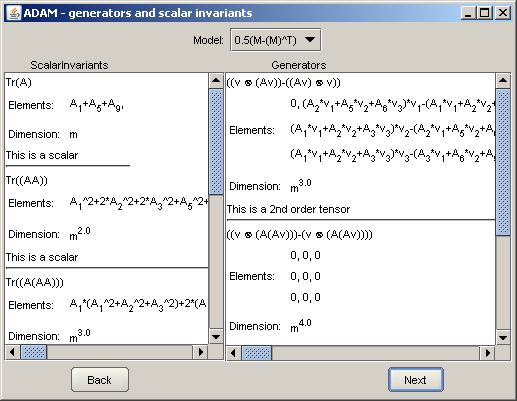
Task: Click the ScalarInvariants column label
Action: pyautogui.click(x=69, y=65)
